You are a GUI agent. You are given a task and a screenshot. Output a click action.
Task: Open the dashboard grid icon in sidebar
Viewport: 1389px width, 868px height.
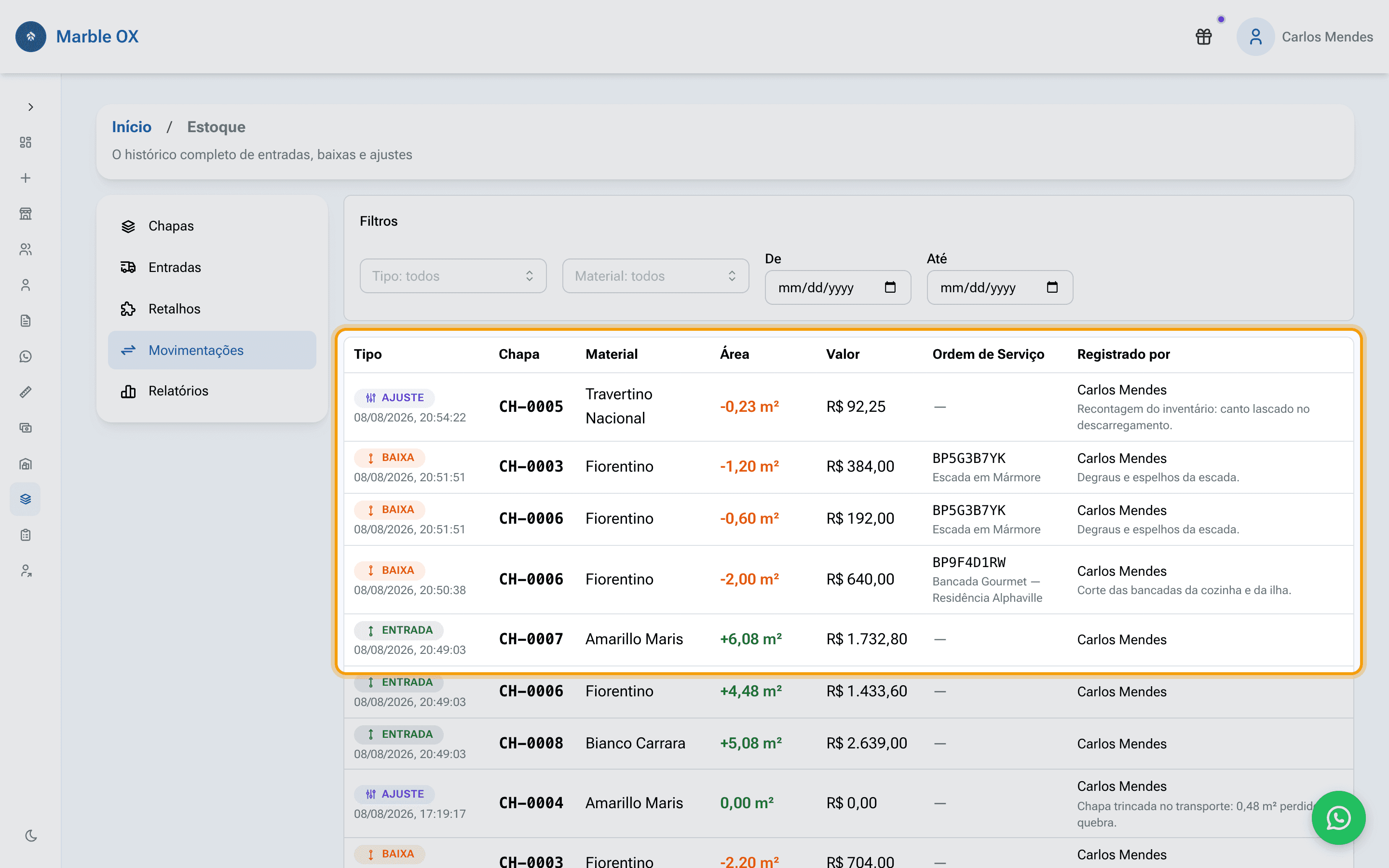(25, 142)
